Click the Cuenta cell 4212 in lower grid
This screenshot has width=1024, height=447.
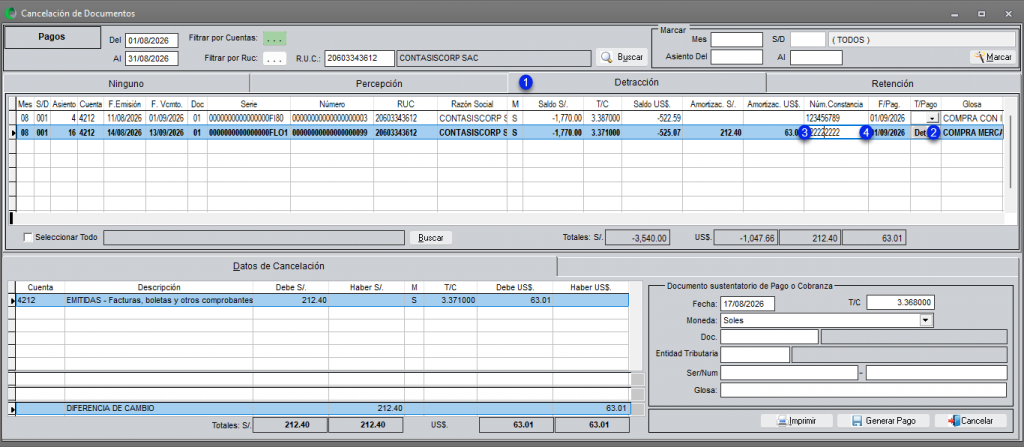[x=40, y=300]
